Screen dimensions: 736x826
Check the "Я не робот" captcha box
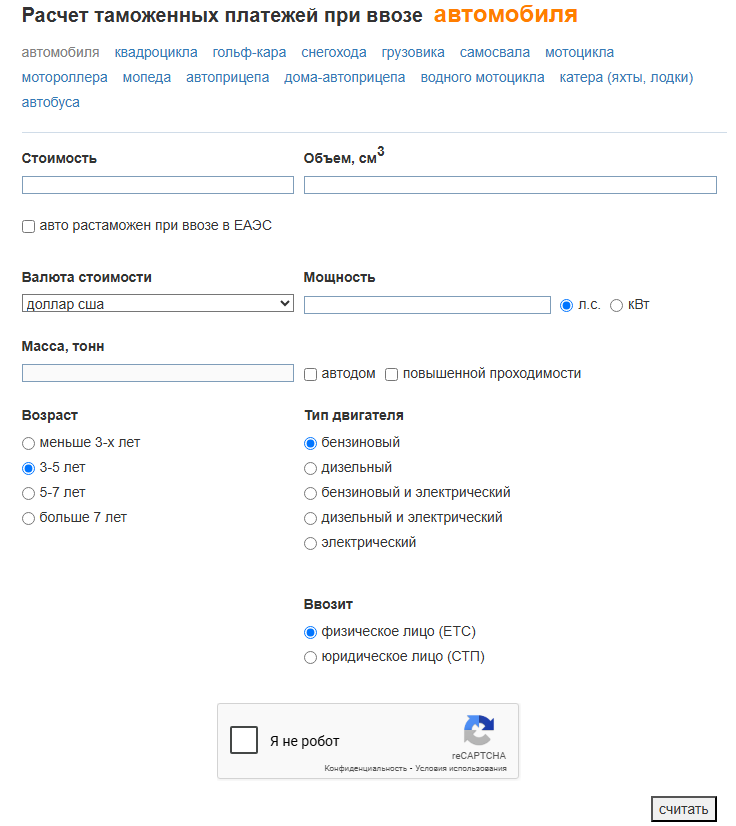[244, 741]
